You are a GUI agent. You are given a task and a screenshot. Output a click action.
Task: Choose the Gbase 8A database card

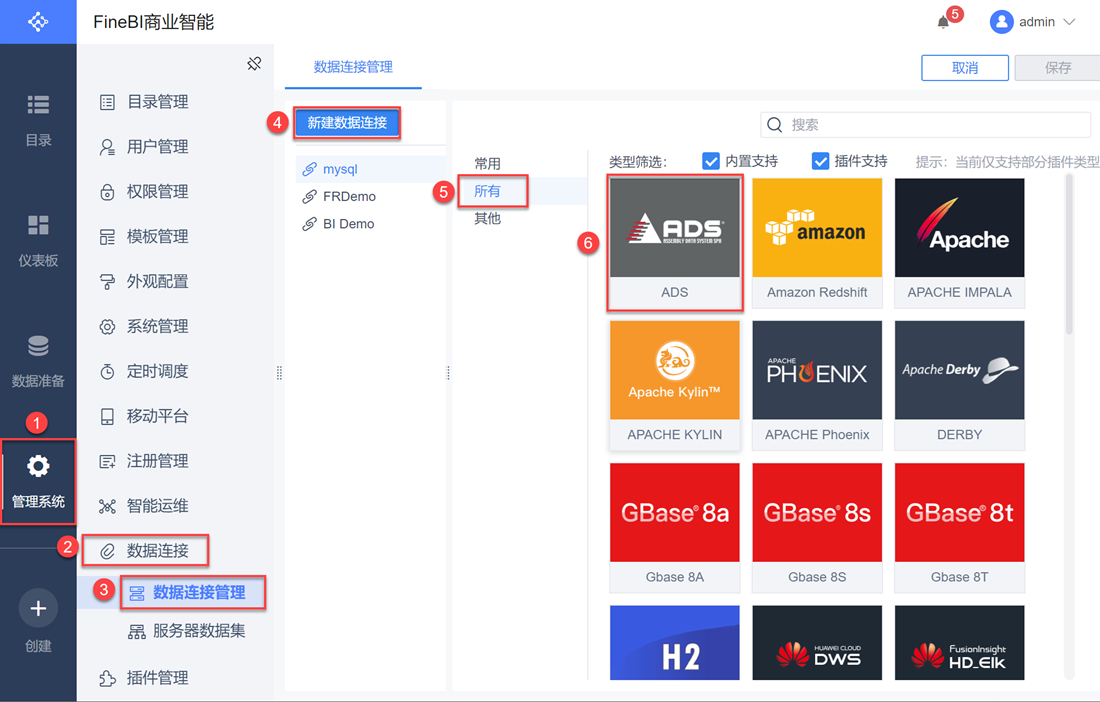point(675,527)
